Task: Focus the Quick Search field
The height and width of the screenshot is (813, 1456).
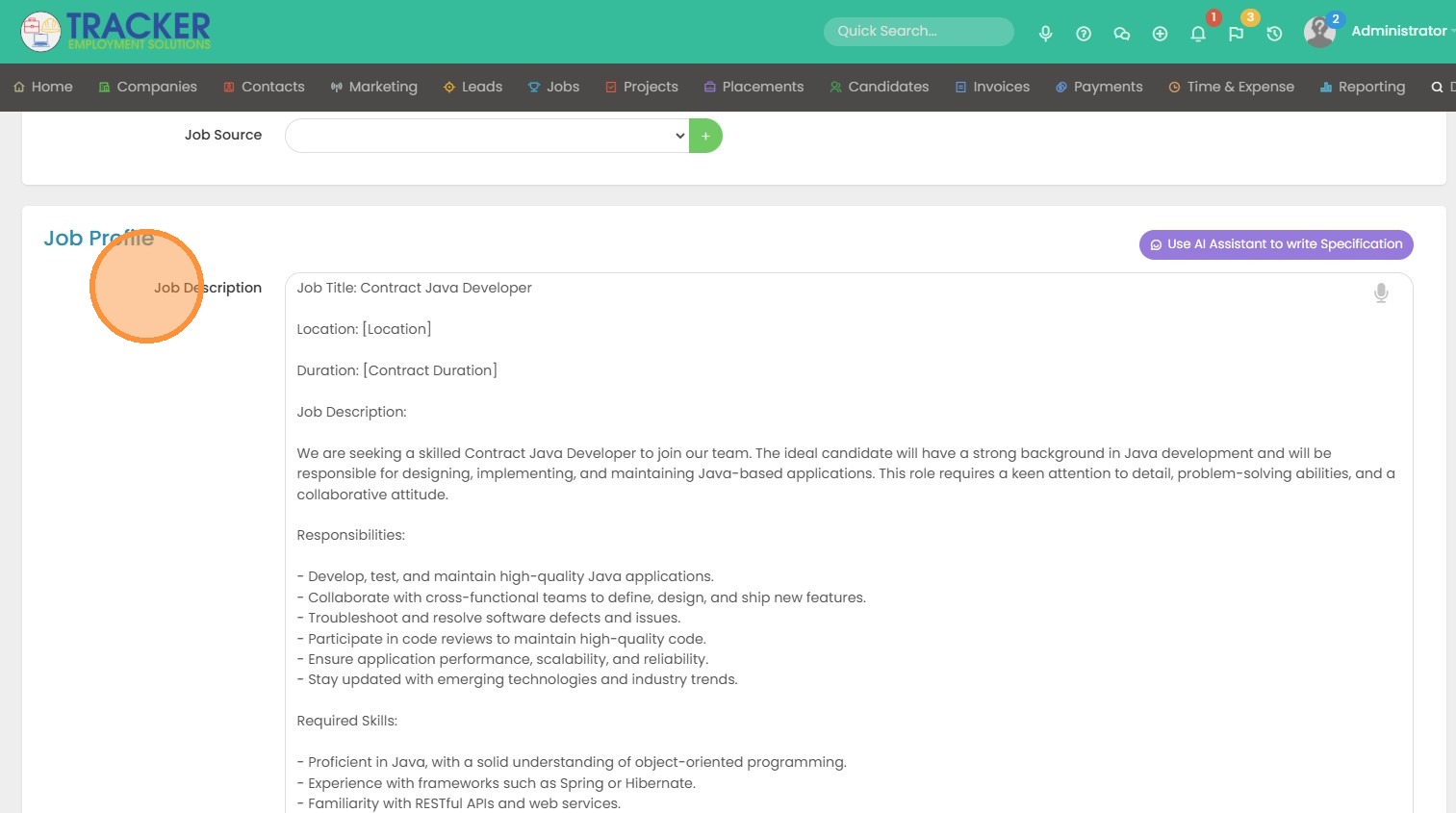Action: [918, 31]
